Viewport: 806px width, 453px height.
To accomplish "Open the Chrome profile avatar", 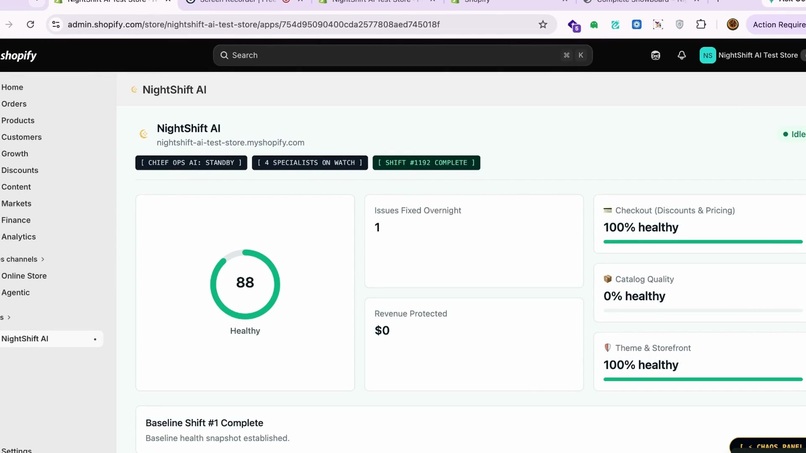I will tap(732, 24).
